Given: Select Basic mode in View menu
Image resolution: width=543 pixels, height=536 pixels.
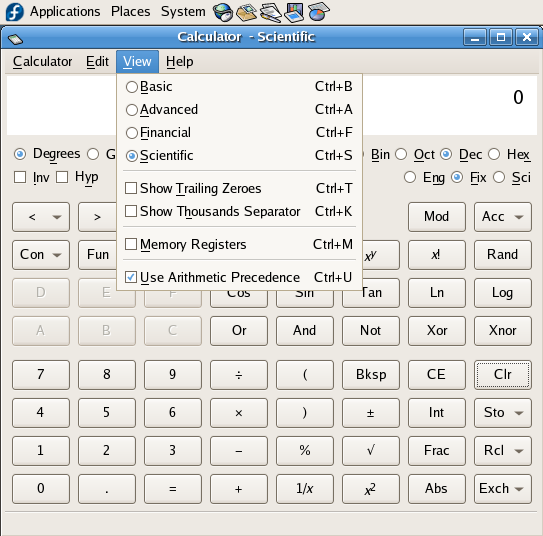Looking at the screenshot, I should 239,87.
